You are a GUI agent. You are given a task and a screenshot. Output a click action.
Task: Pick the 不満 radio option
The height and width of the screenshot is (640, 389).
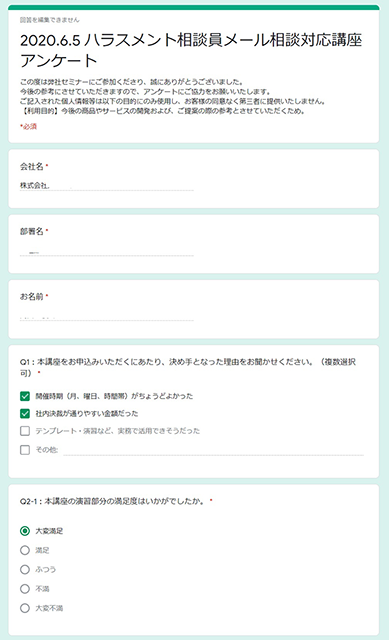(25, 589)
